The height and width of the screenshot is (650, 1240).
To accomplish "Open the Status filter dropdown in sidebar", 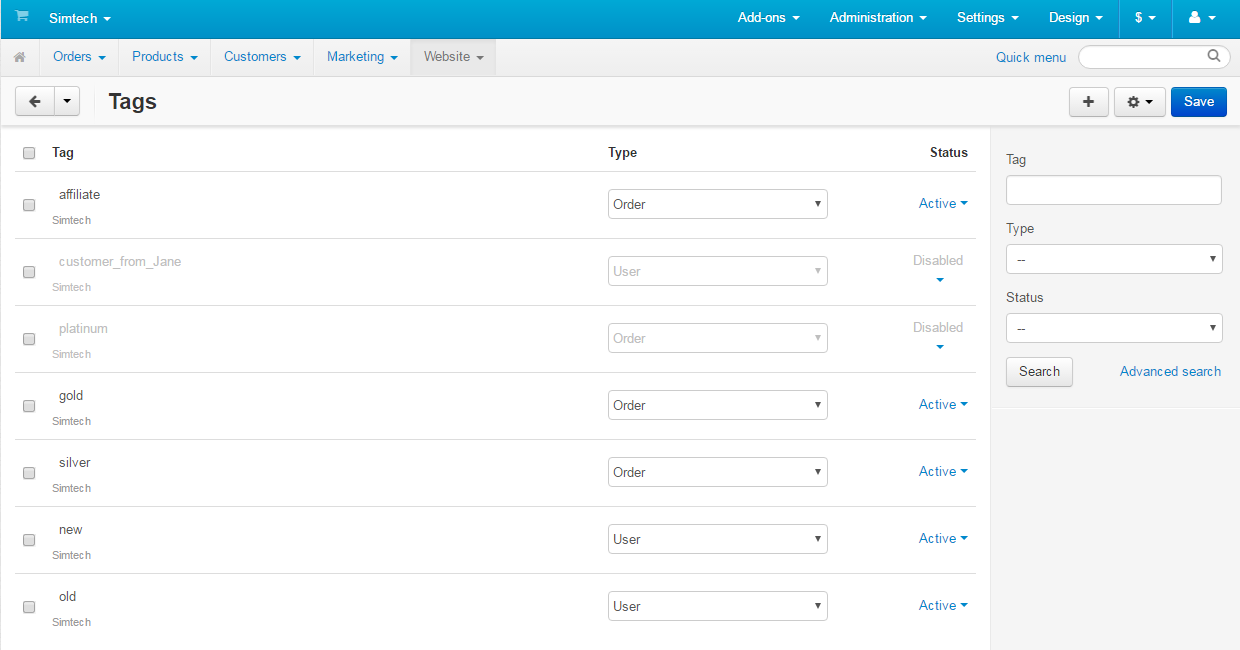I will 1114,328.
